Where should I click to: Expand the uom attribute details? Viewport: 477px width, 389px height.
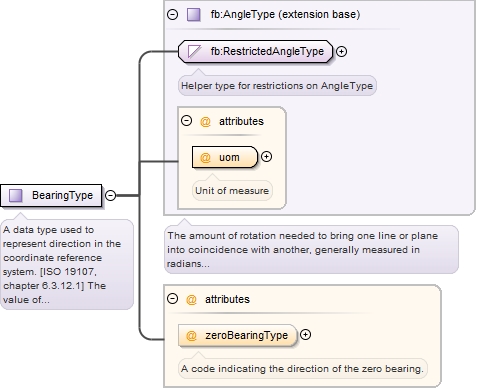pyautogui.click(x=266, y=157)
